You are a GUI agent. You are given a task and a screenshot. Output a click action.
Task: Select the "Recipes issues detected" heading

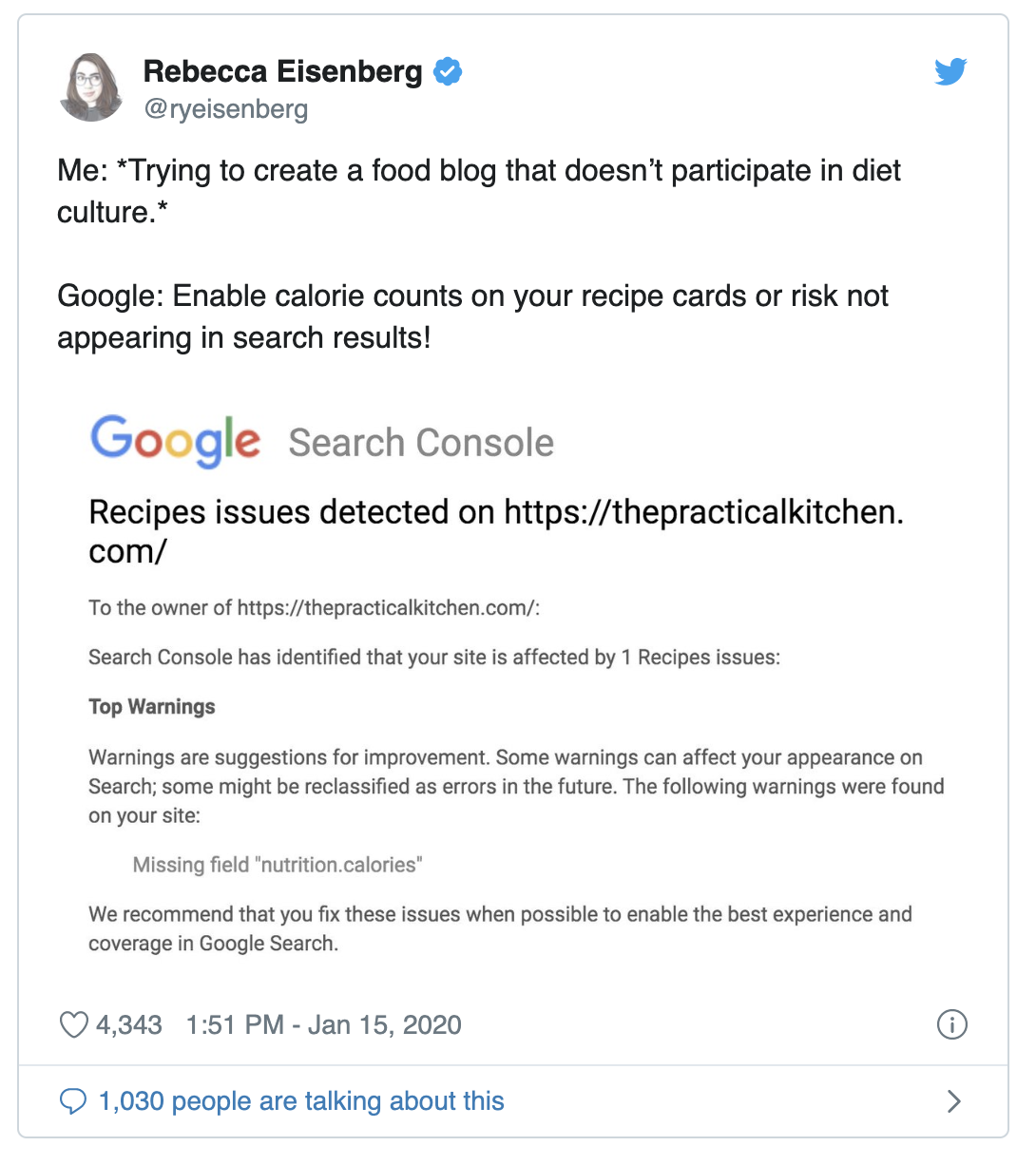coord(496,531)
